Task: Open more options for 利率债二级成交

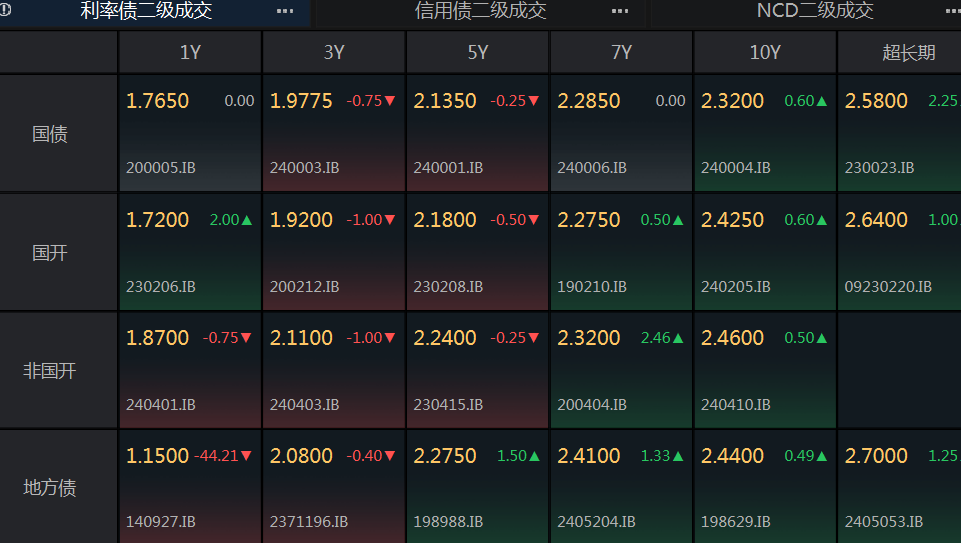Action: pos(285,11)
